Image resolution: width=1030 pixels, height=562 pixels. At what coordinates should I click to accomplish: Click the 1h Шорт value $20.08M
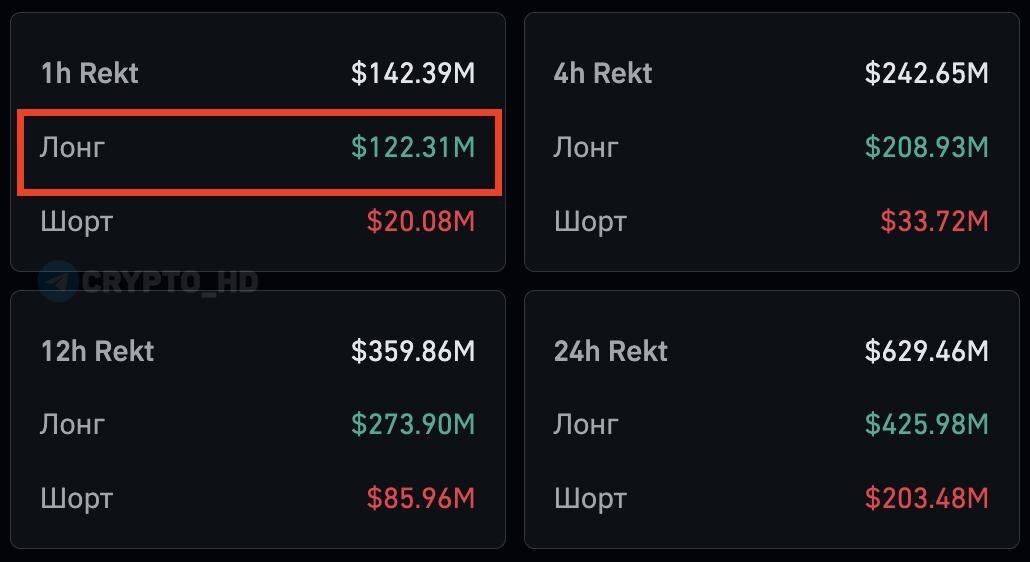[x=420, y=221]
